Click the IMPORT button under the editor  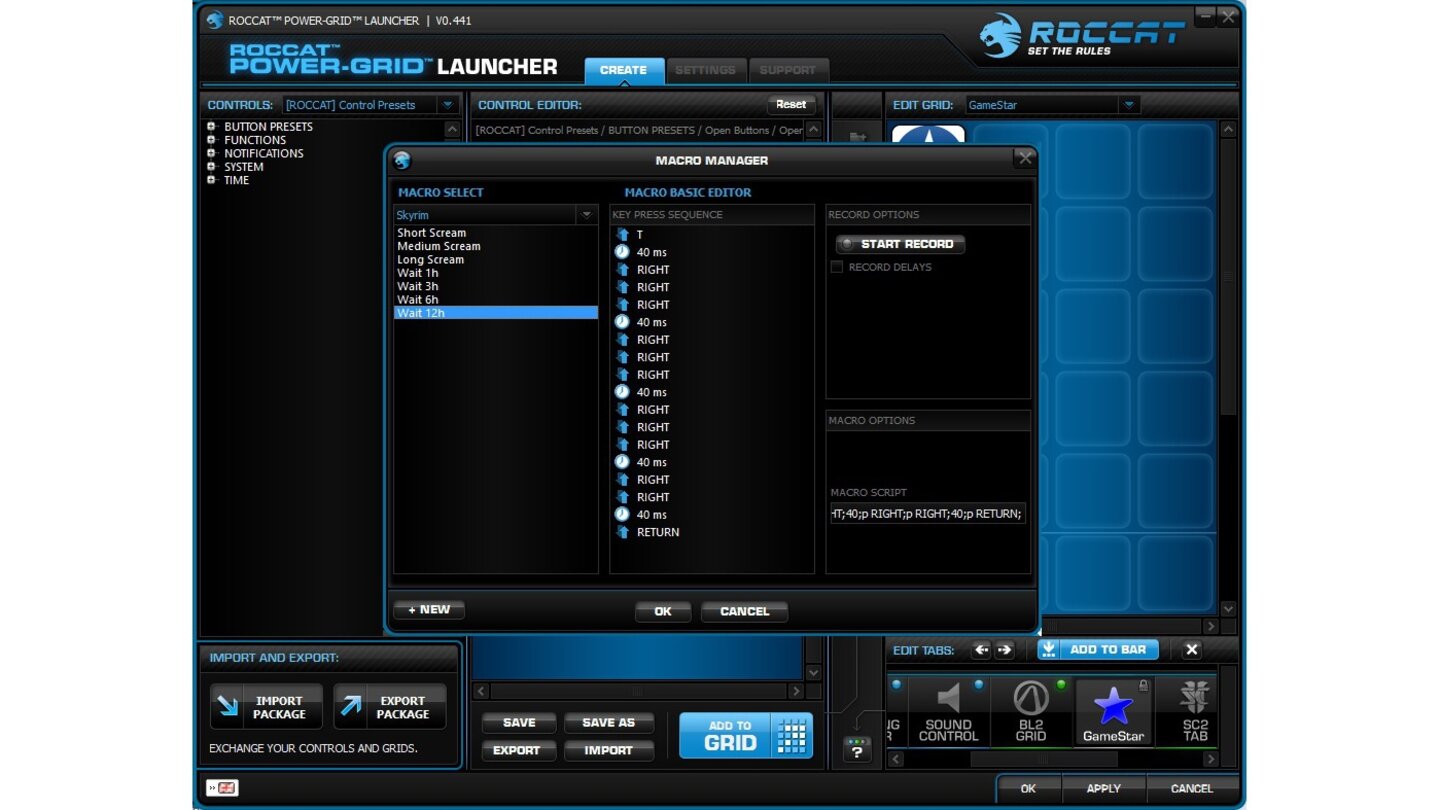pyautogui.click(x=609, y=750)
